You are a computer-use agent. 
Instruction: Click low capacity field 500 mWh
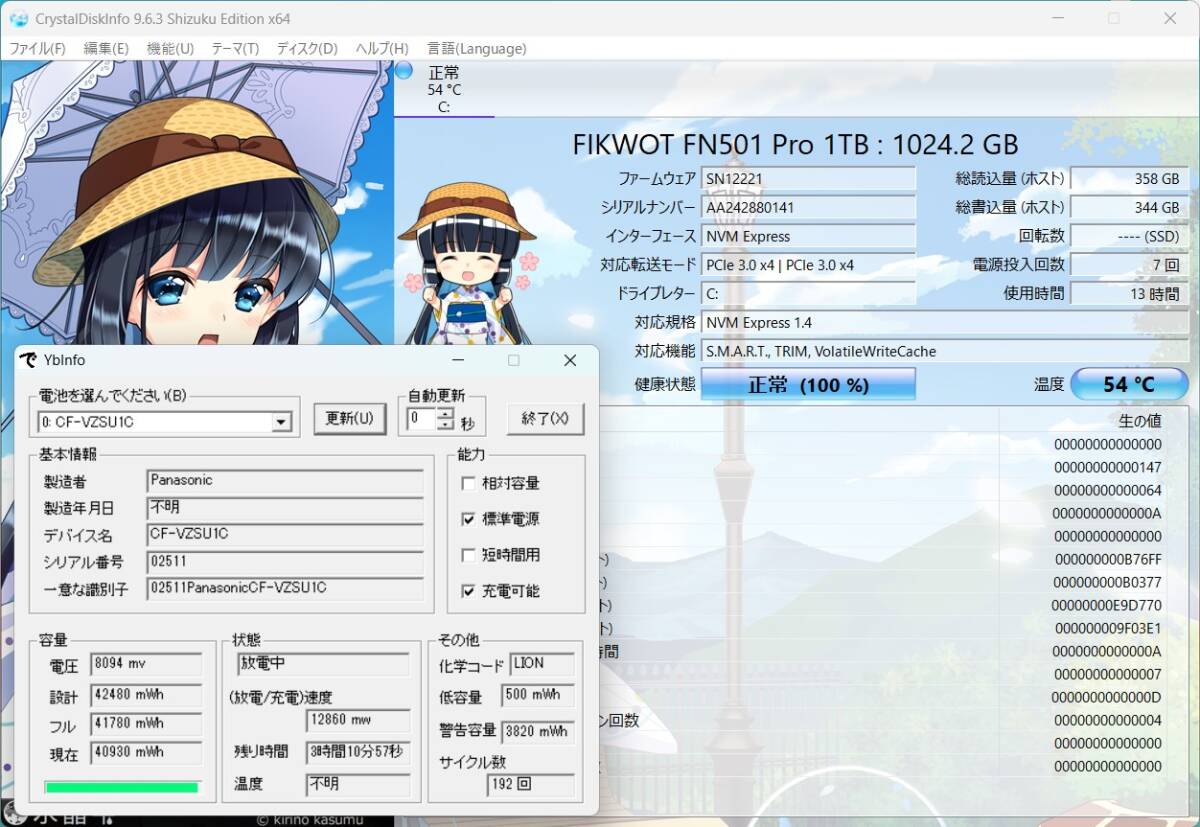pyautogui.click(x=537, y=696)
